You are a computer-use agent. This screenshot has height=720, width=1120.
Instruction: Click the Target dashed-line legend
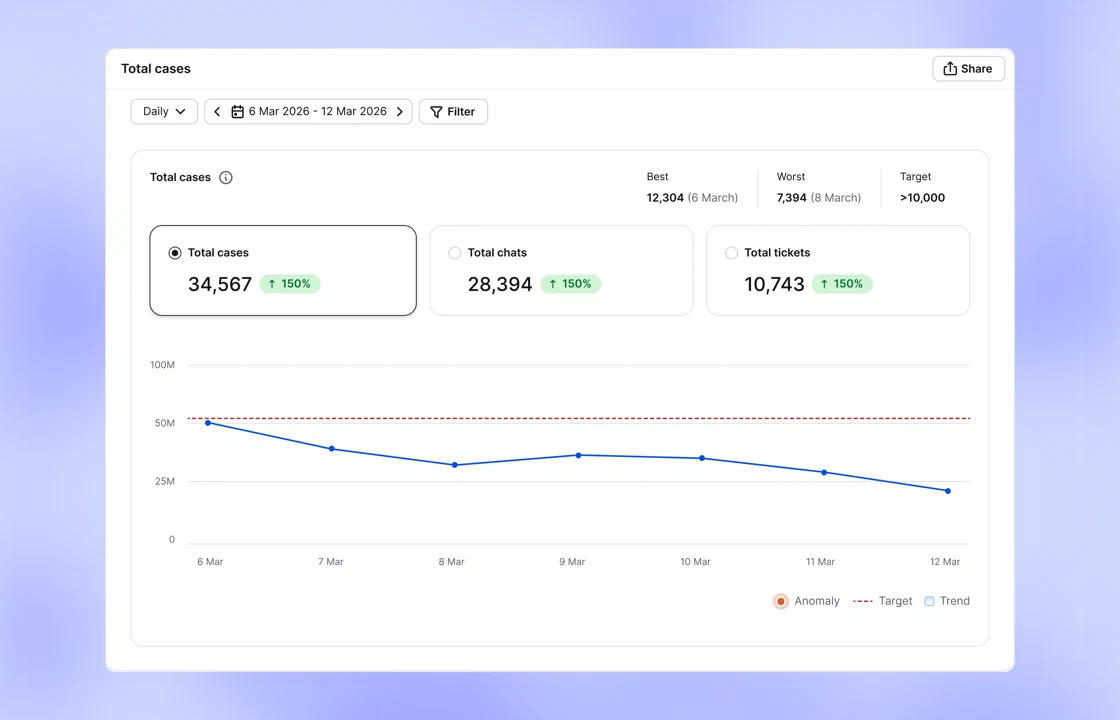click(x=863, y=601)
